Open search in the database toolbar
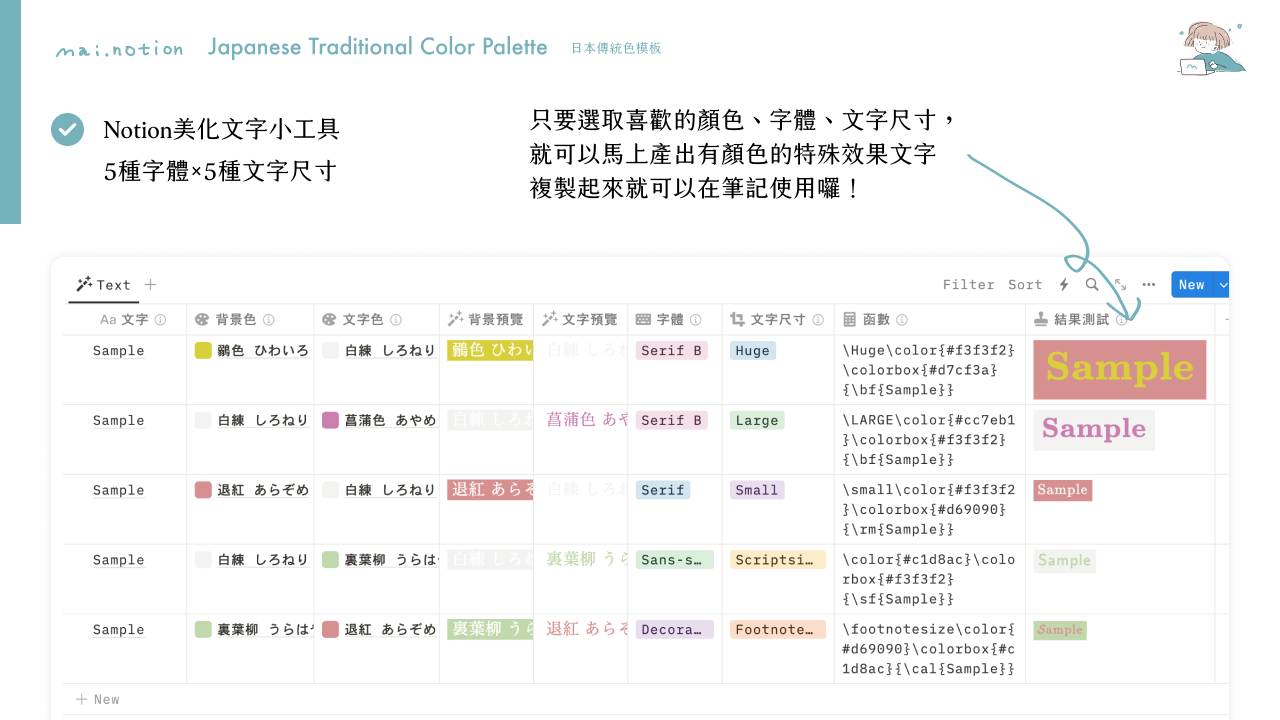Screen dimensions: 1280x720 (1092, 285)
